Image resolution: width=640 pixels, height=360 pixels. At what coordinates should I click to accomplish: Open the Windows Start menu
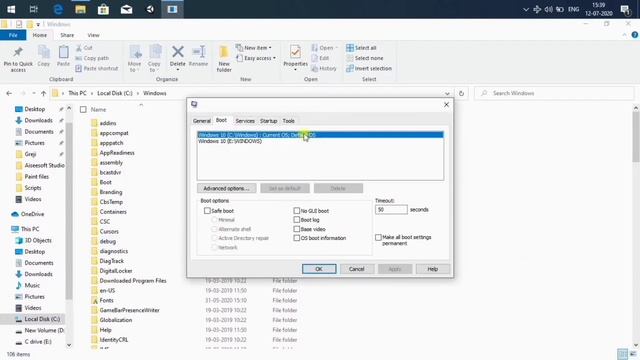tap(11, 9)
